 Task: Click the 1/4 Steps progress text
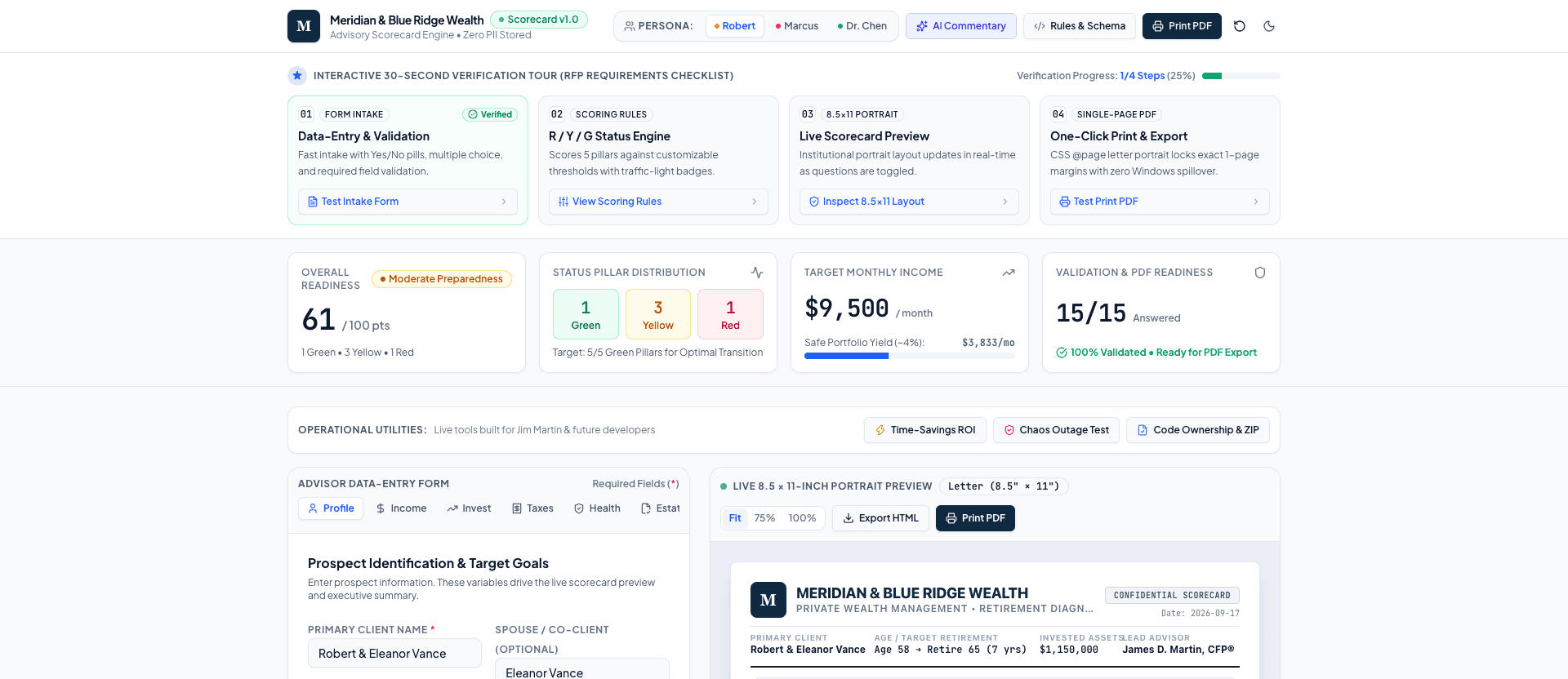pyautogui.click(x=1142, y=76)
